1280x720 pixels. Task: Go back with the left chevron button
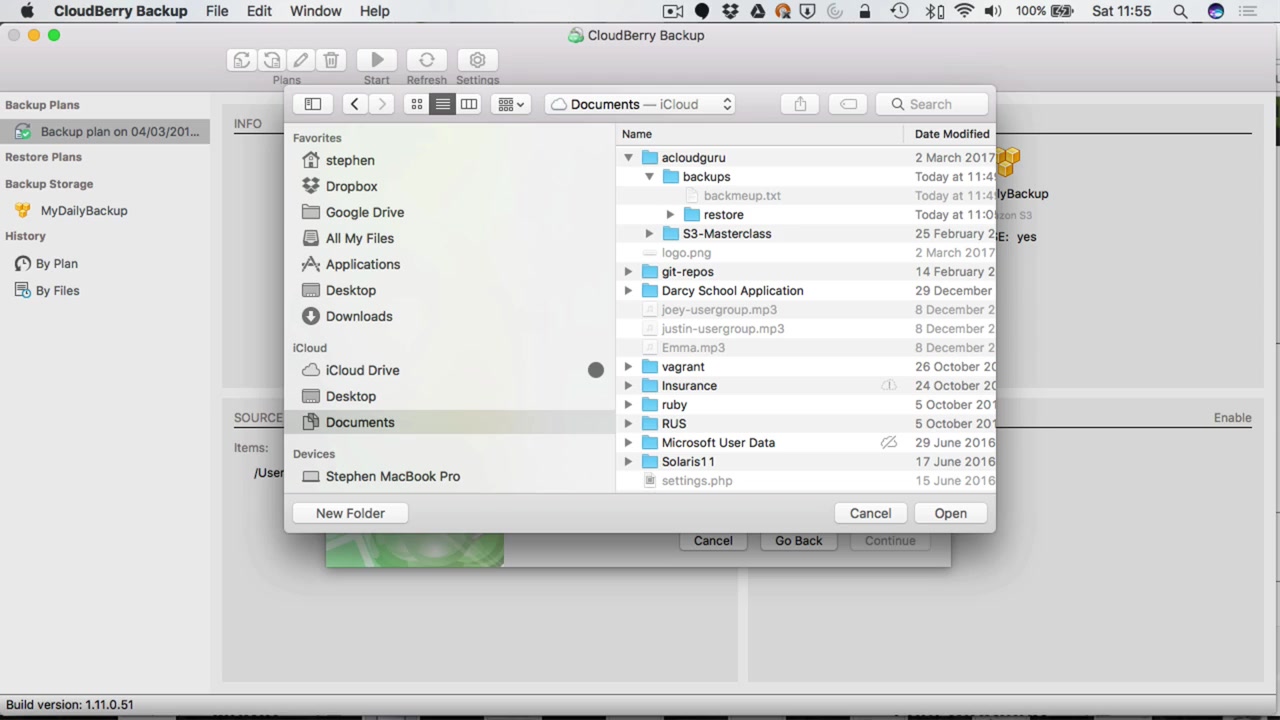point(354,104)
